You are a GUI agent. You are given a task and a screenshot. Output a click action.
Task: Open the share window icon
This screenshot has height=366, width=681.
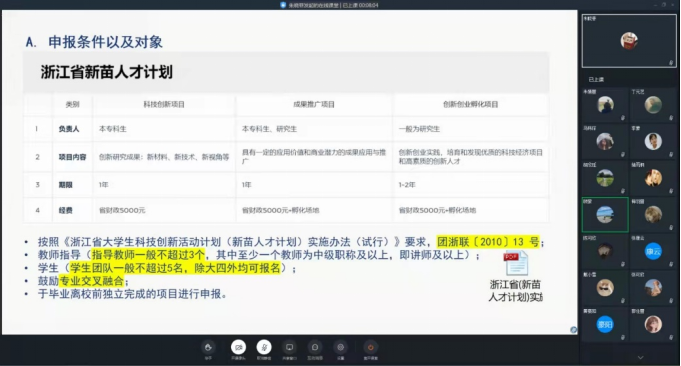(x=289, y=347)
